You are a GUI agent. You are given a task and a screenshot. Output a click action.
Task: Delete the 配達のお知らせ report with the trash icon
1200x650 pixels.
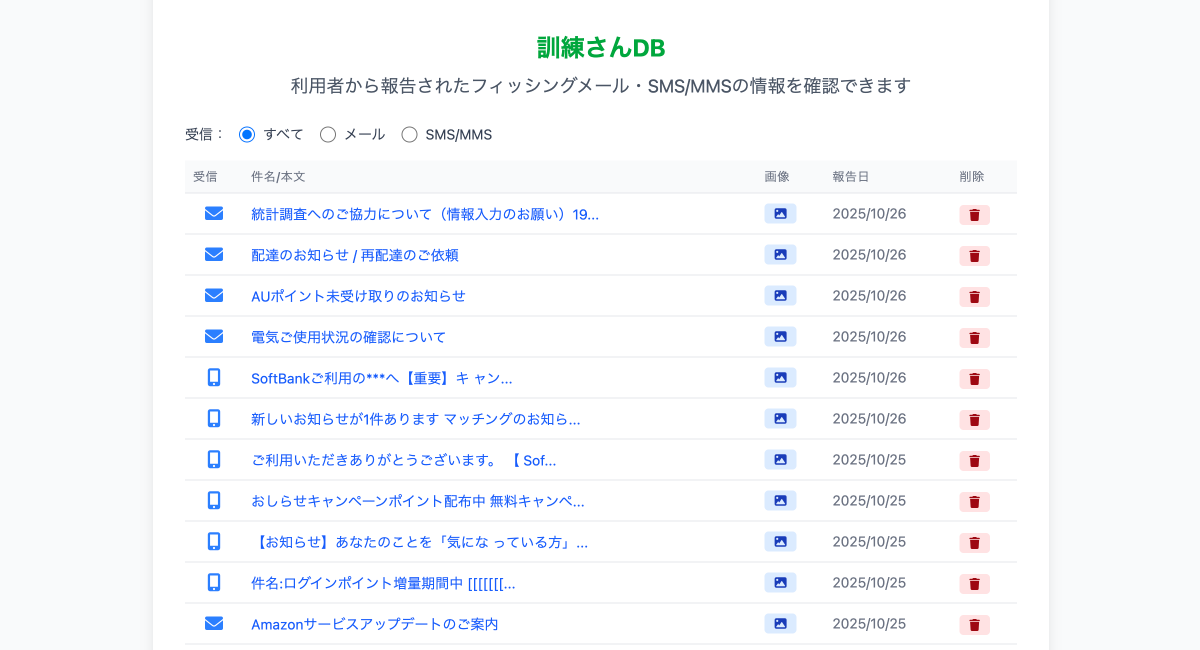tap(974, 255)
